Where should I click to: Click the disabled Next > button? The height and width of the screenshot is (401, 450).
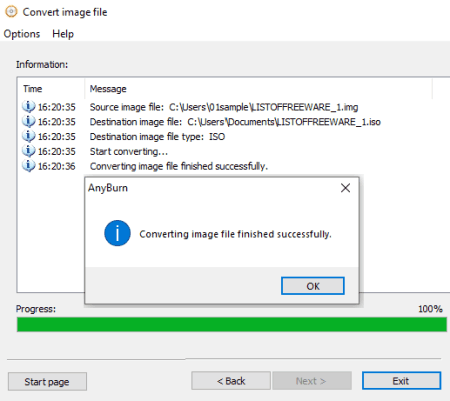312,381
